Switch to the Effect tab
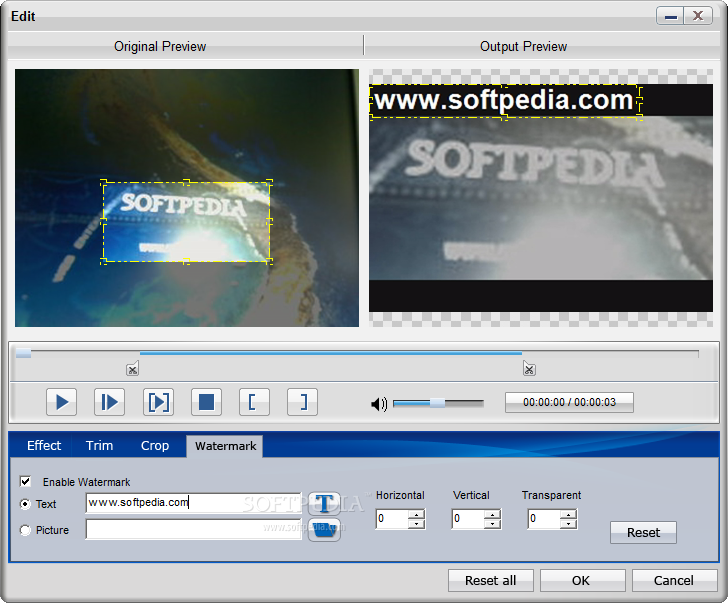Viewport: 728px width, 603px height. pyautogui.click(x=44, y=446)
